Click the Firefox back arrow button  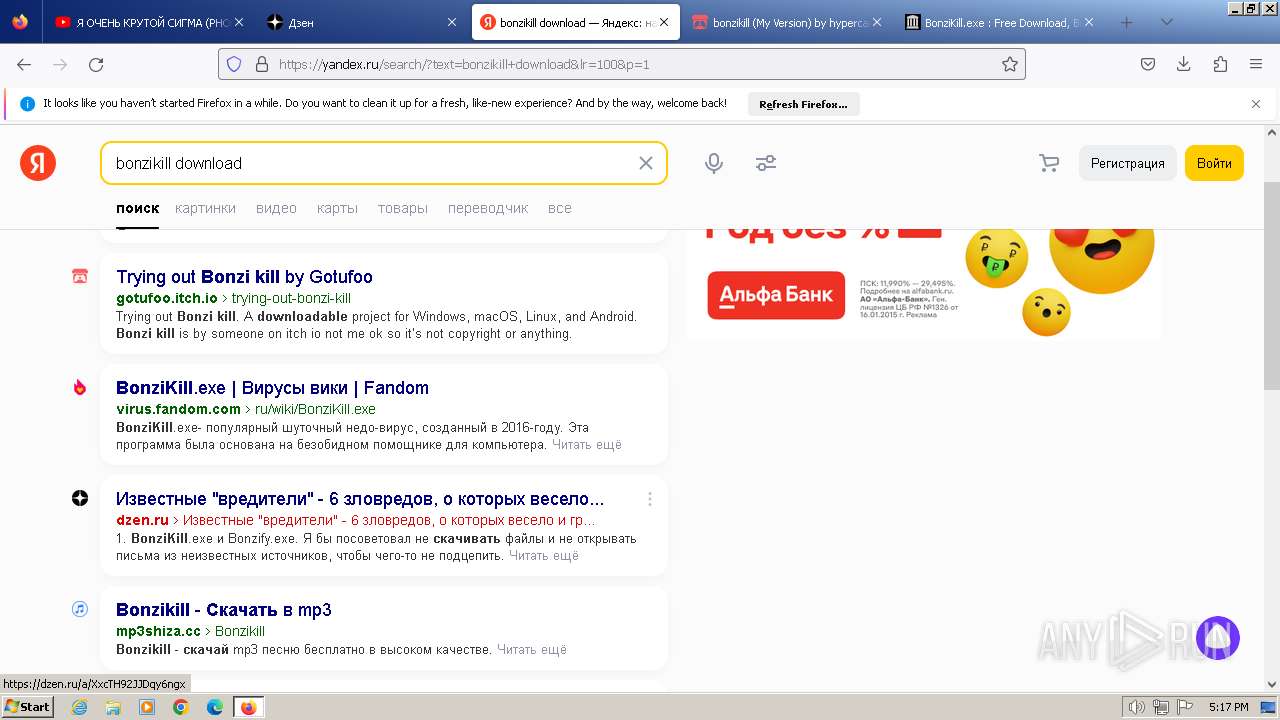click(x=24, y=64)
